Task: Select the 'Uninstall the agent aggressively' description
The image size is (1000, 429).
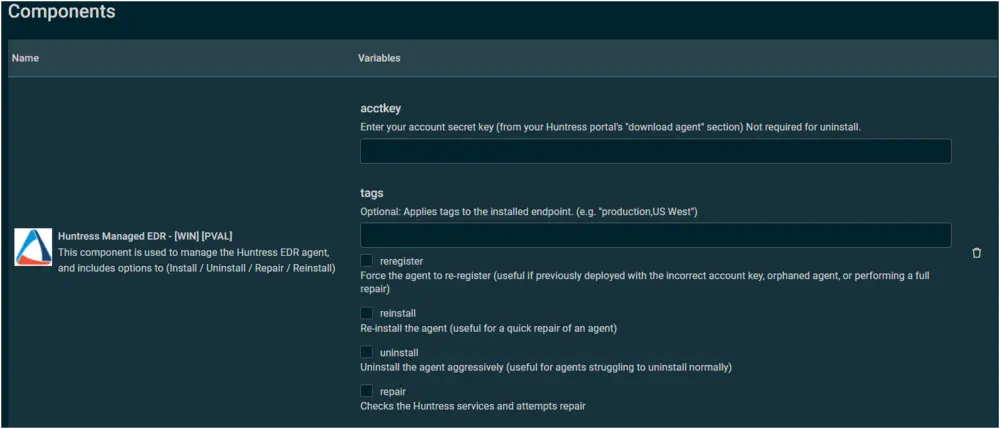Action: [x=546, y=367]
